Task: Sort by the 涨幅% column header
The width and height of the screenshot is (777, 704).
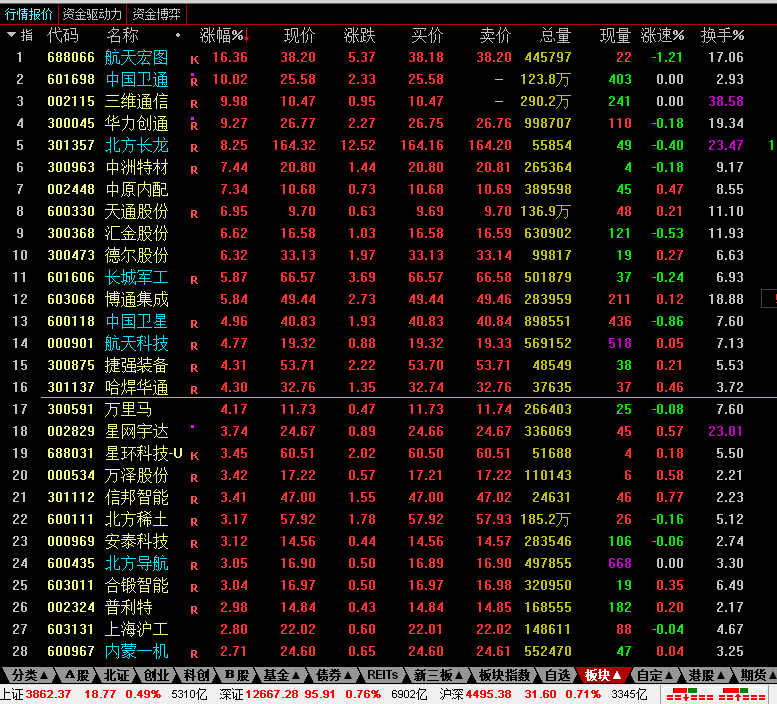Action: tap(222, 36)
